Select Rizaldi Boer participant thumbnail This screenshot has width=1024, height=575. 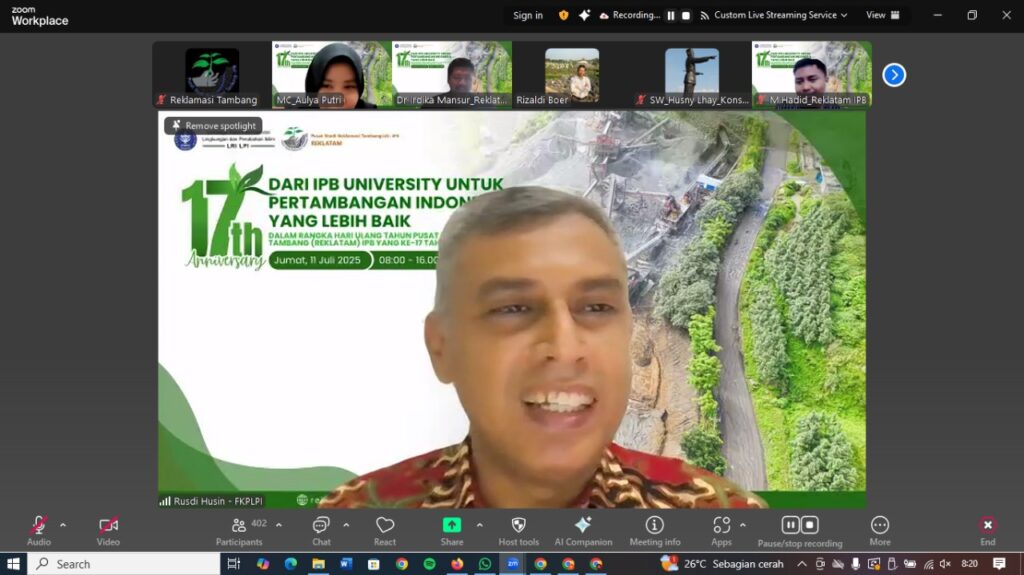point(571,75)
